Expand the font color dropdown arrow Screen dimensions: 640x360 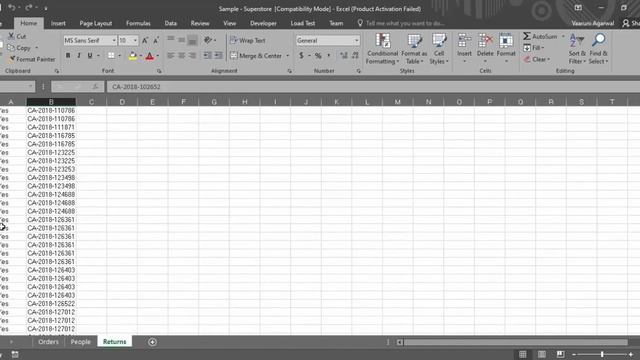pyautogui.click(x=158, y=56)
